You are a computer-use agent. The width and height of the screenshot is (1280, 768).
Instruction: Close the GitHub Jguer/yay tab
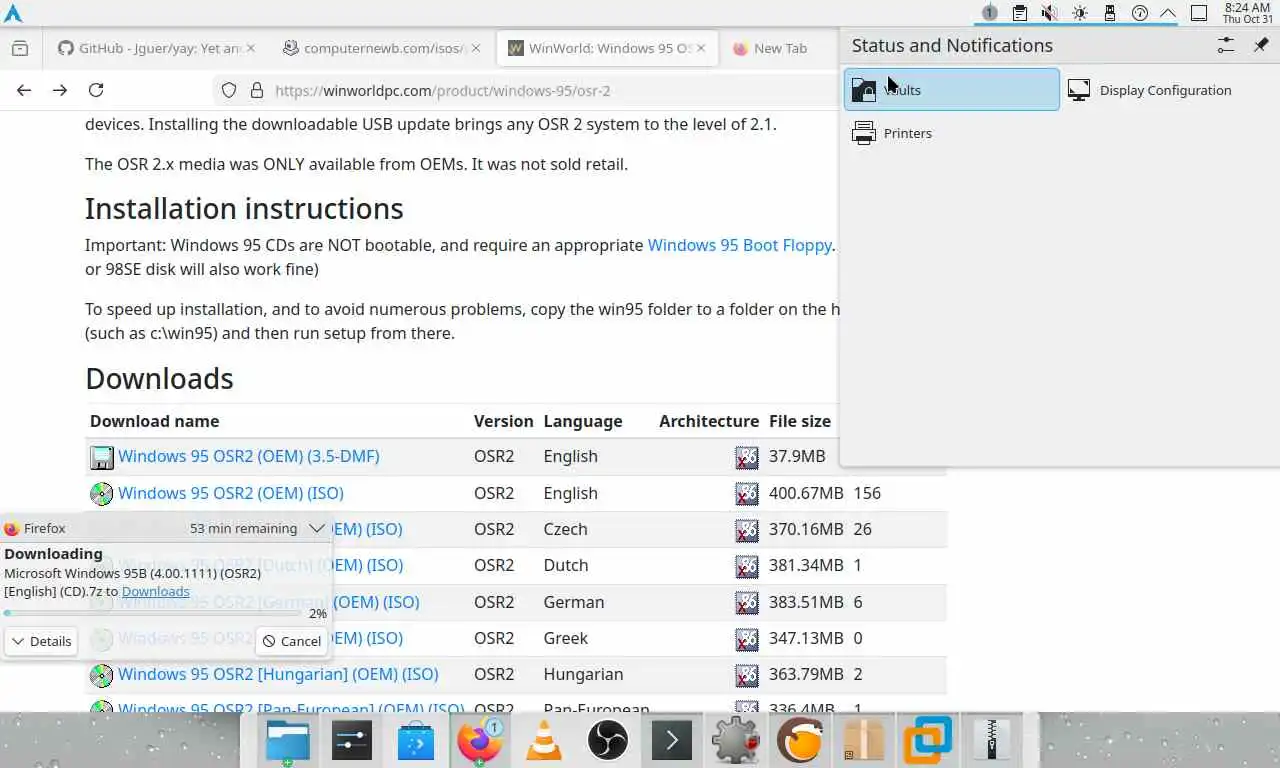tap(250, 48)
